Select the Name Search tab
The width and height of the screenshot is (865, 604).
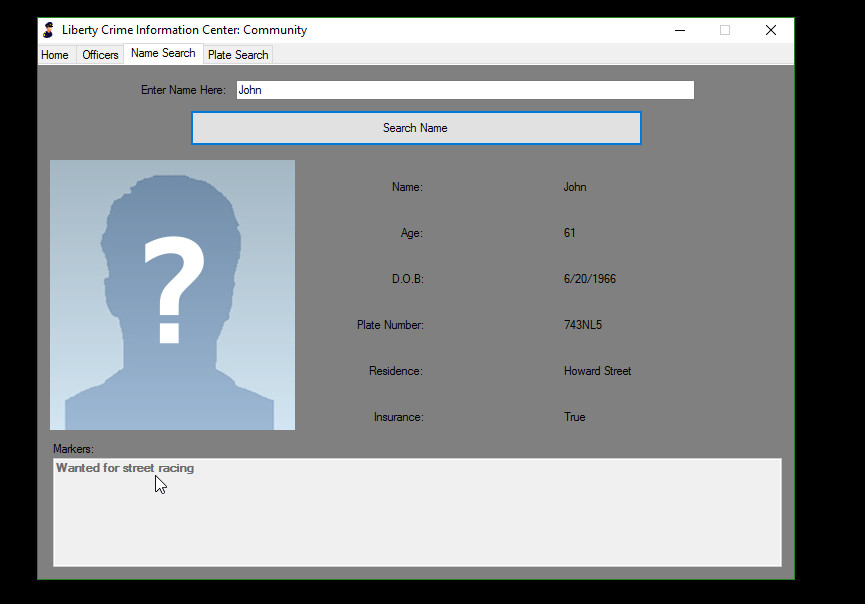[163, 54]
